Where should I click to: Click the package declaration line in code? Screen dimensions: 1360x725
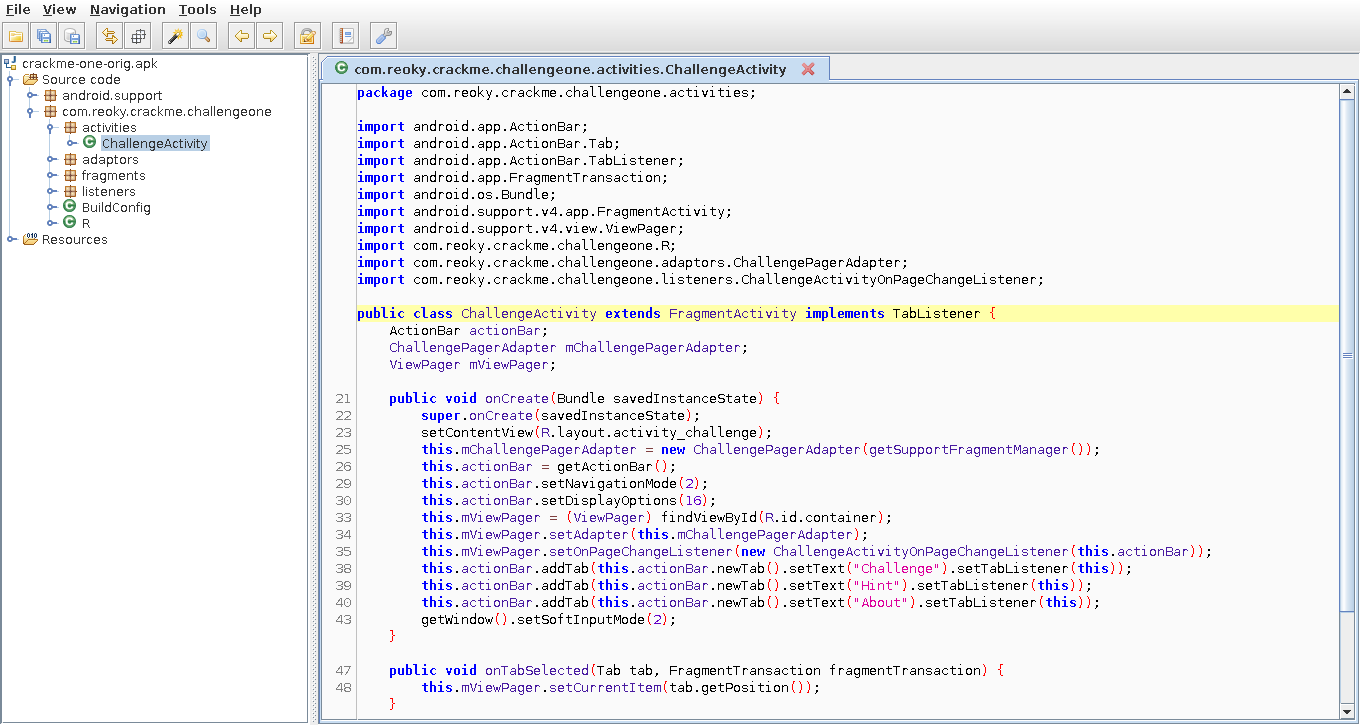point(557,92)
